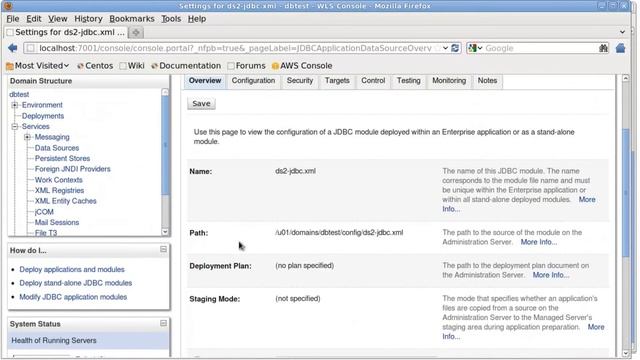Screen dimensions: 640x360
Task: Switch to the Notes tab
Action: (x=487, y=81)
